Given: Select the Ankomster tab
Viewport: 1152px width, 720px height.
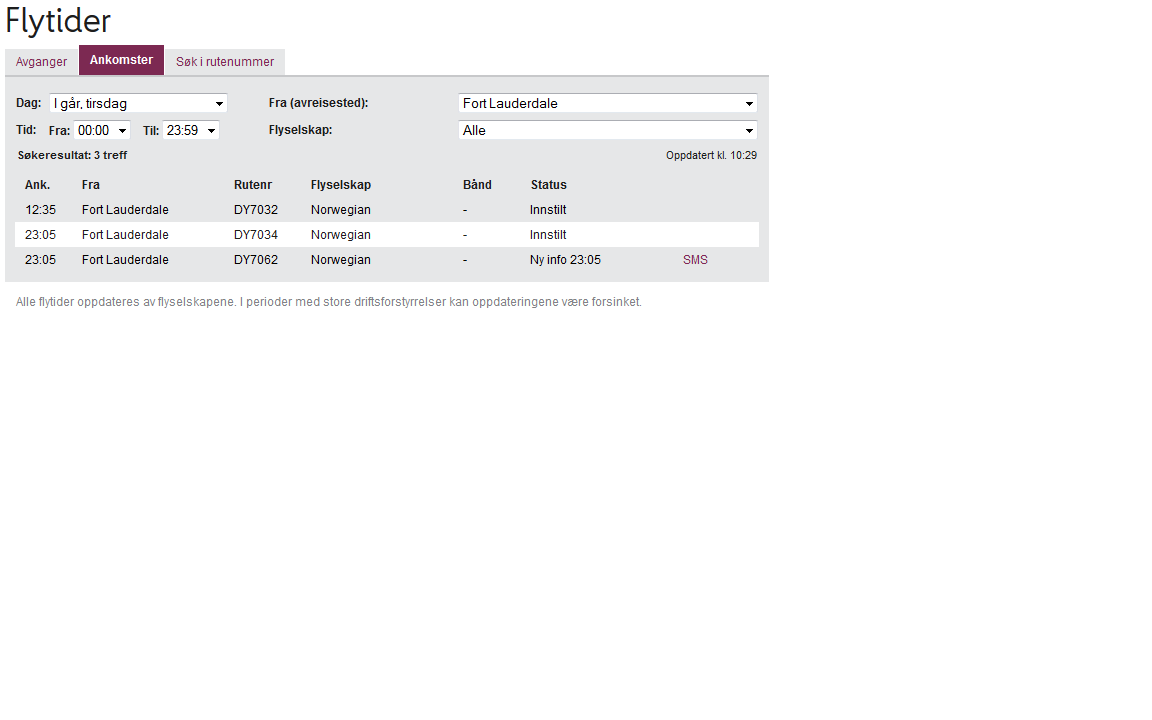Looking at the screenshot, I should [121, 60].
